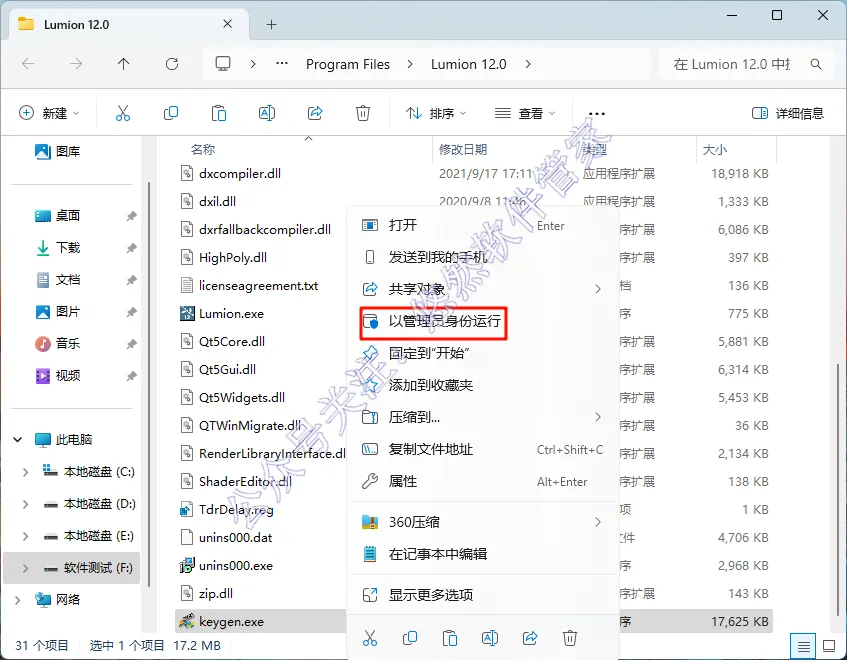Open the 排序 sort dropdown
Screen dimensions: 847x660
tap(436, 113)
